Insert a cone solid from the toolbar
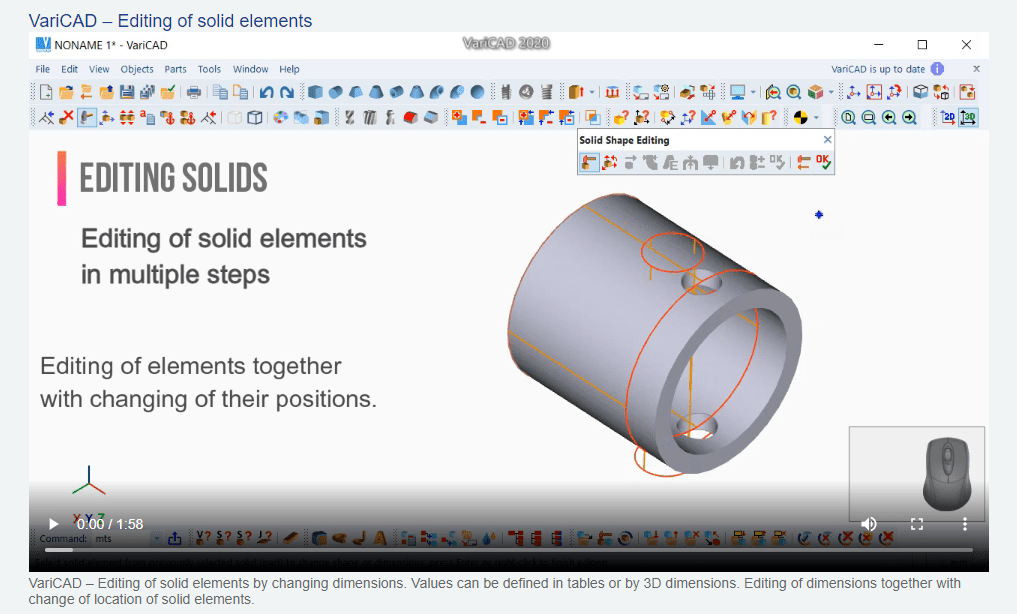This screenshot has height=614, width=1017. tap(376, 92)
